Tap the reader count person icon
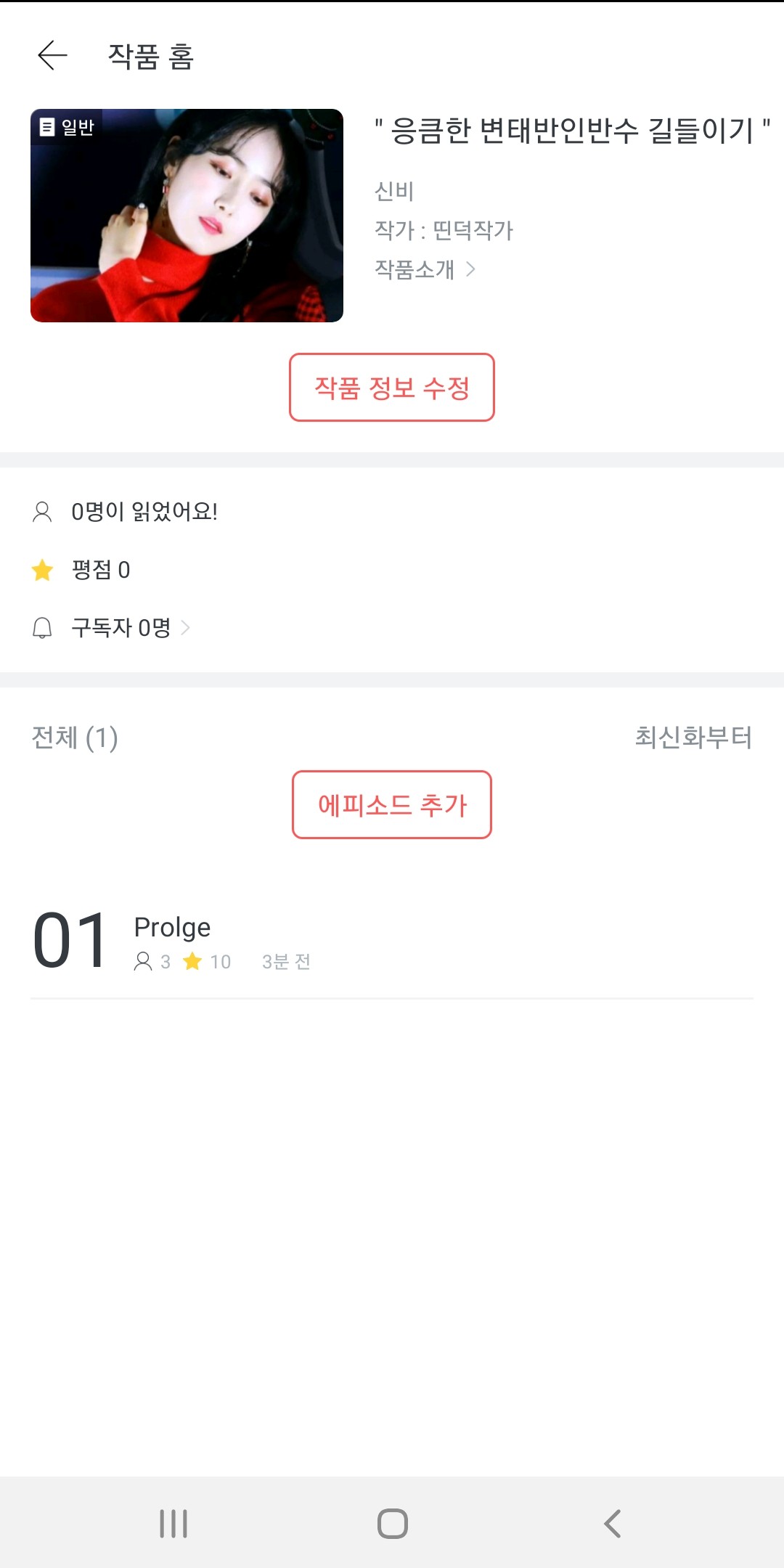Image resolution: width=784 pixels, height=1568 pixels. 42,512
